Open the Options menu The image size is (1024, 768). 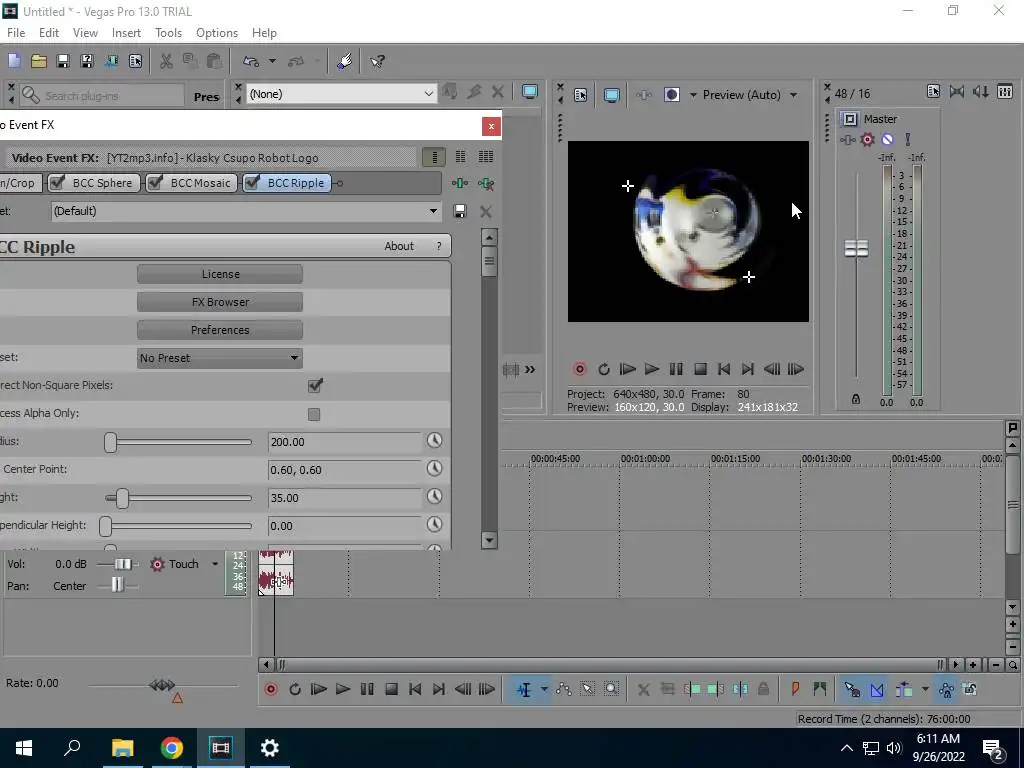click(217, 33)
